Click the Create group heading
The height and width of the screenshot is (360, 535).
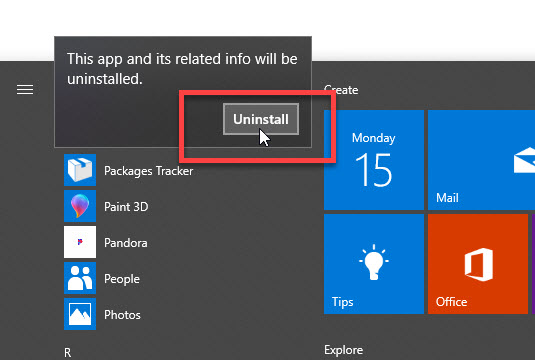coord(341,90)
